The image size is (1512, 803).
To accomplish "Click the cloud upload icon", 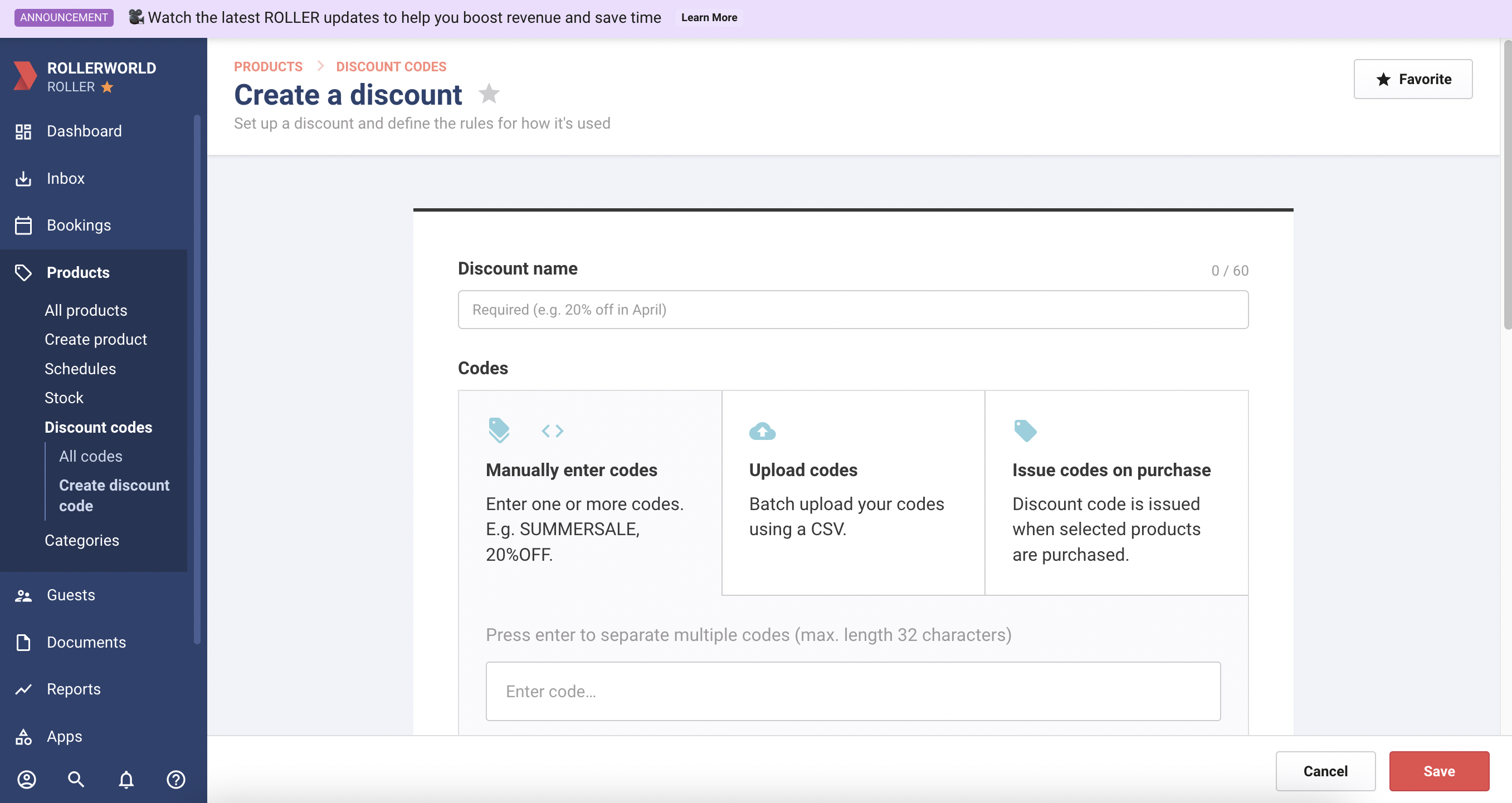I will [x=763, y=431].
